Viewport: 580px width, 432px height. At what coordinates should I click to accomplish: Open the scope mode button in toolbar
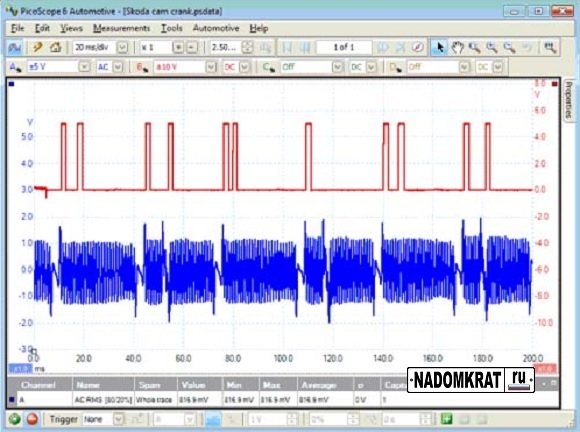(x=15, y=47)
